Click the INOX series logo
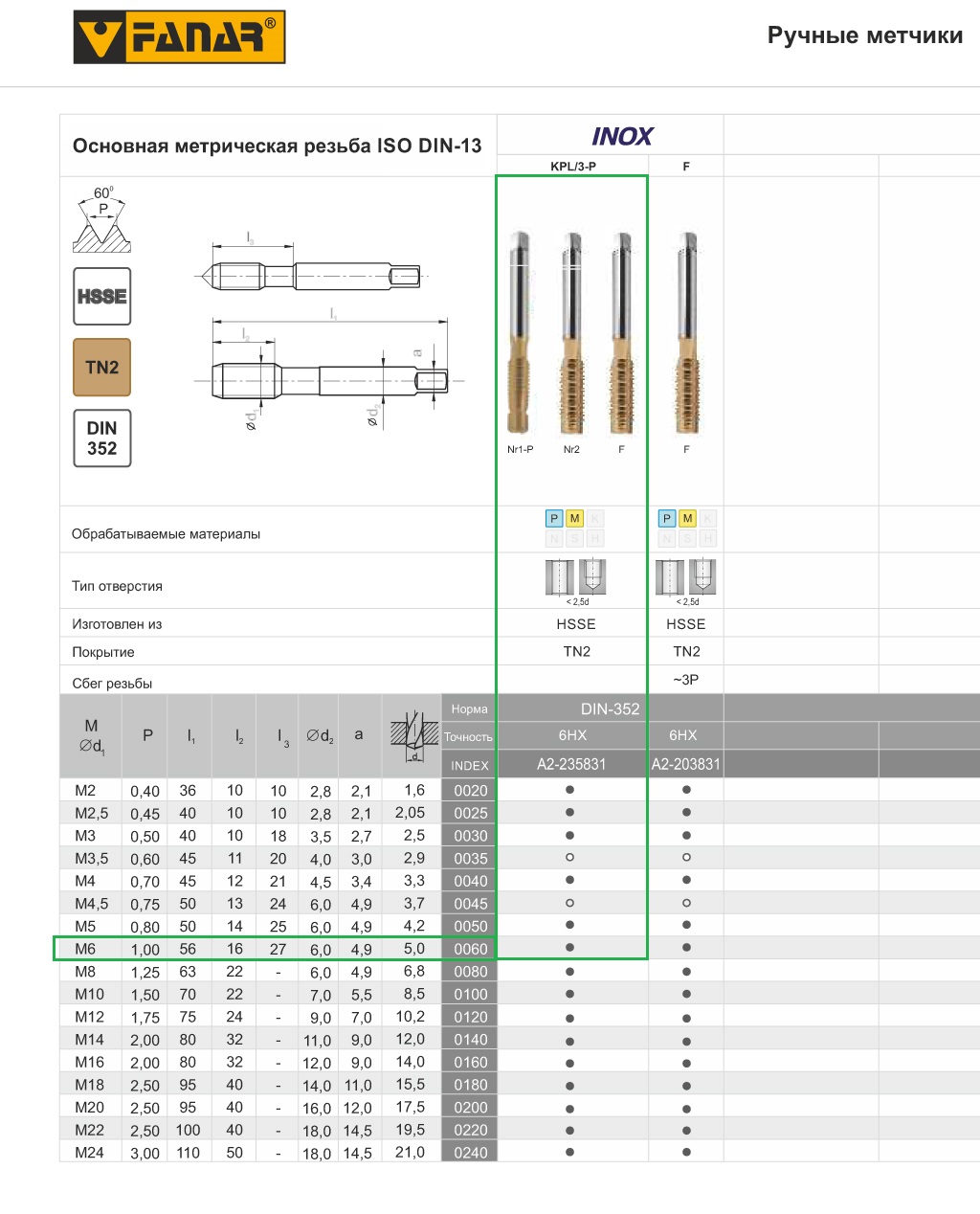Image resolution: width=980 pixels, height=1214 pixels. (x=622, y=137)
